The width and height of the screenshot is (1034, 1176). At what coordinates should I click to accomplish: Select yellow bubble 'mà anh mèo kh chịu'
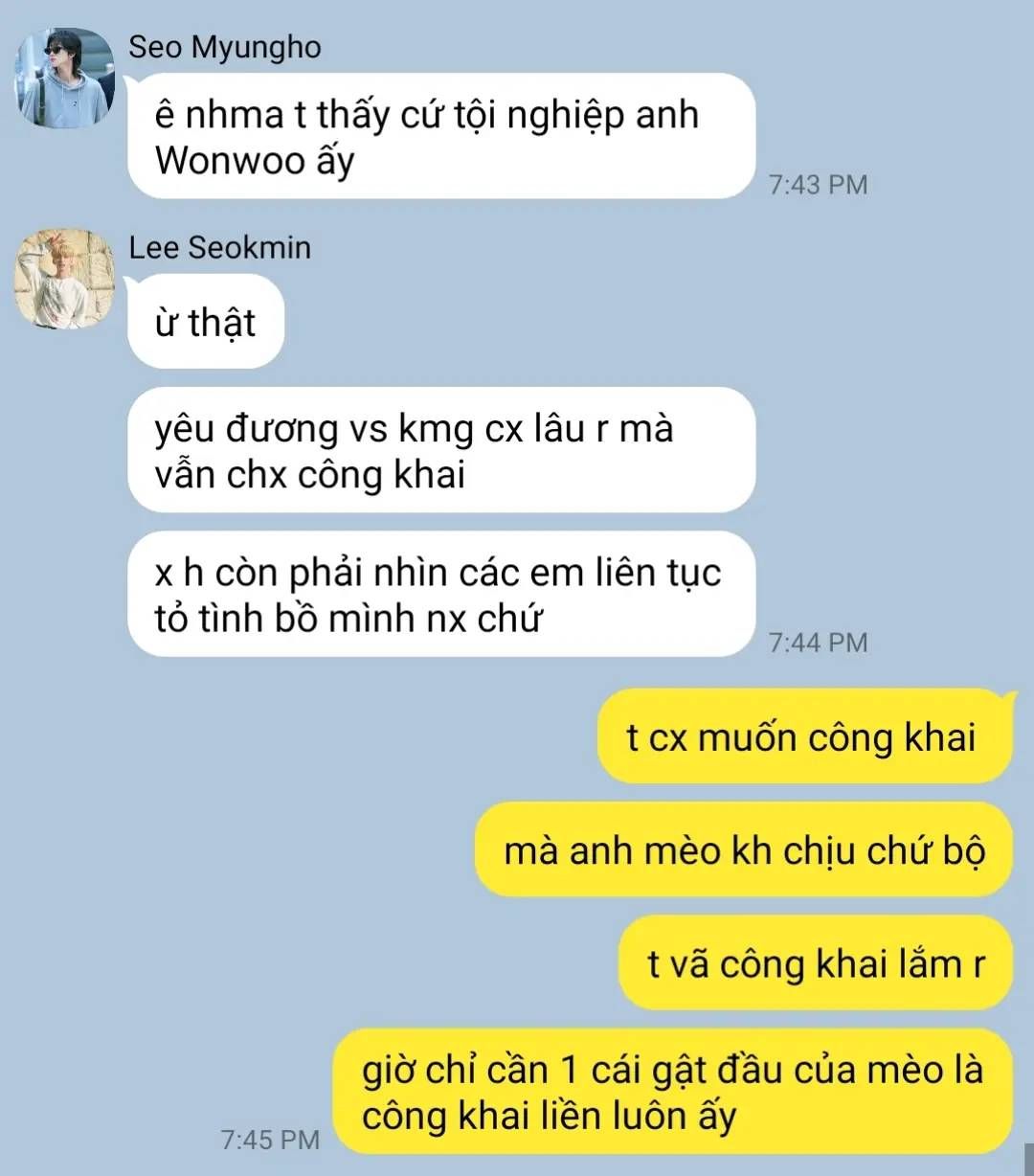(x=744, y=849)
